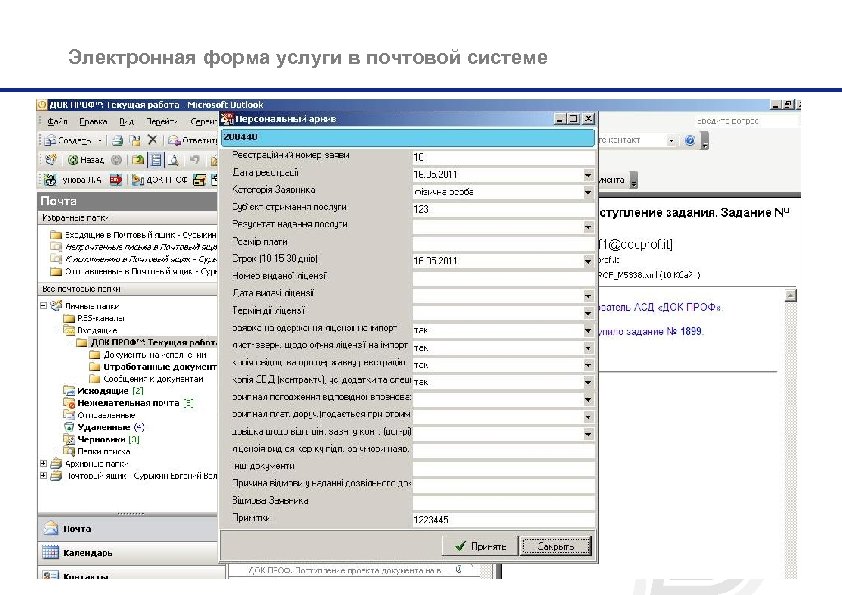
Task: Click the Реєстраційний номер заяви field
Action: coord(503,157)
